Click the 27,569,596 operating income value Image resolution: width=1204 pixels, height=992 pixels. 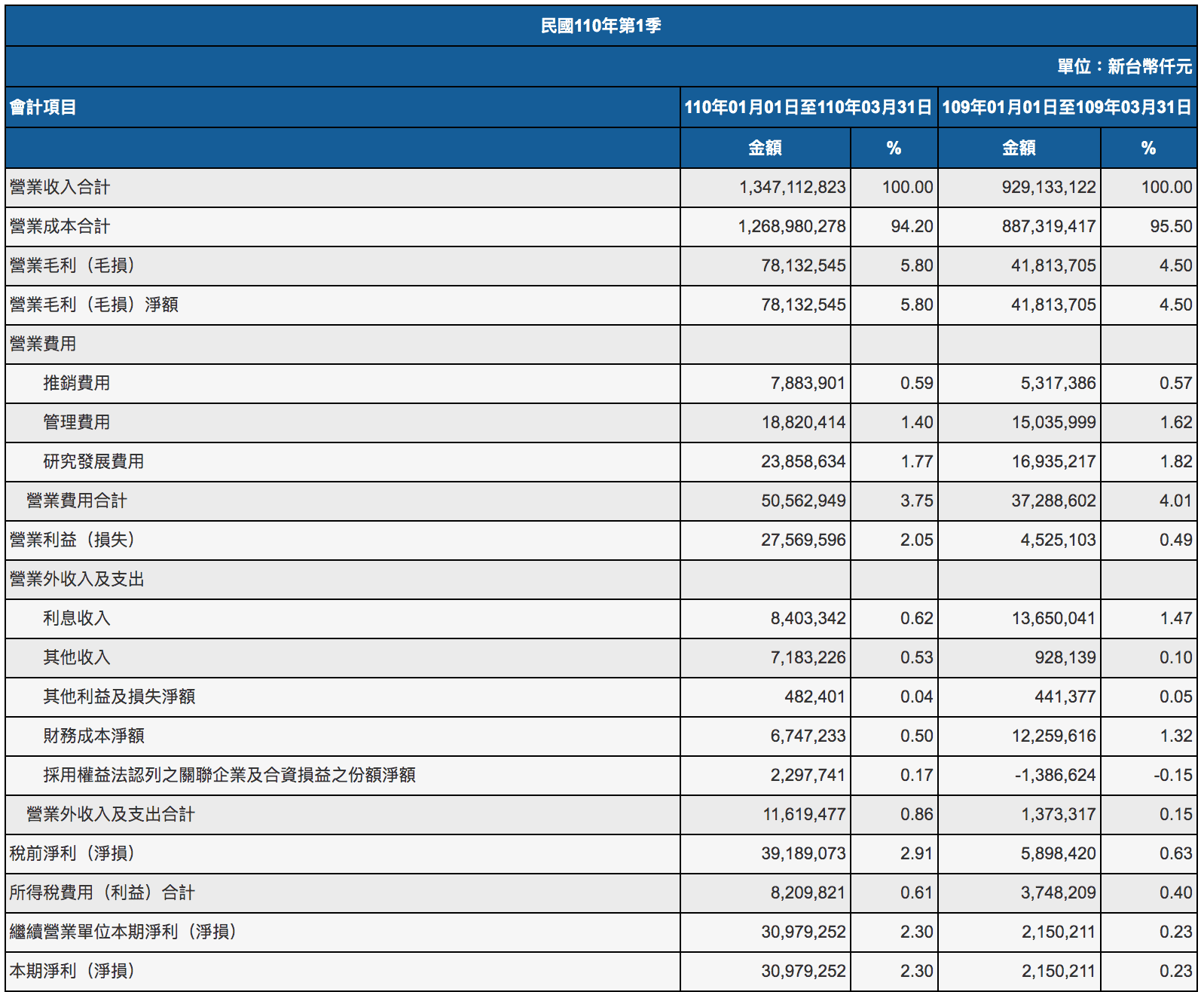(x=803, y=540)
